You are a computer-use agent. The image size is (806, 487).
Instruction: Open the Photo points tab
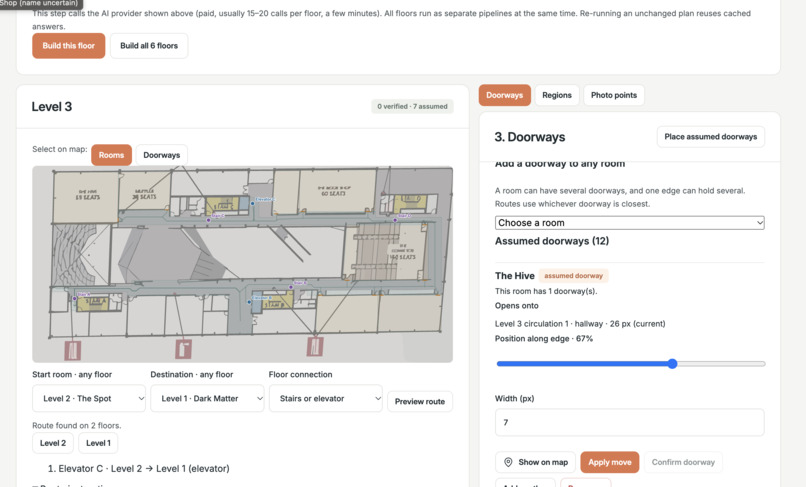614,95
